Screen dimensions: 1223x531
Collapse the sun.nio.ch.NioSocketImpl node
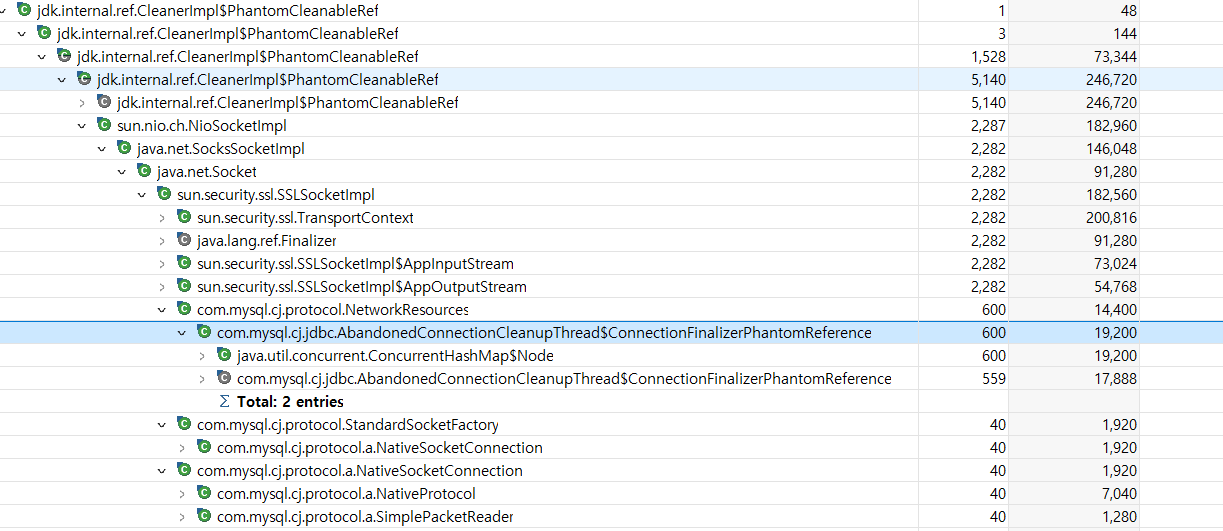point(82,125)
